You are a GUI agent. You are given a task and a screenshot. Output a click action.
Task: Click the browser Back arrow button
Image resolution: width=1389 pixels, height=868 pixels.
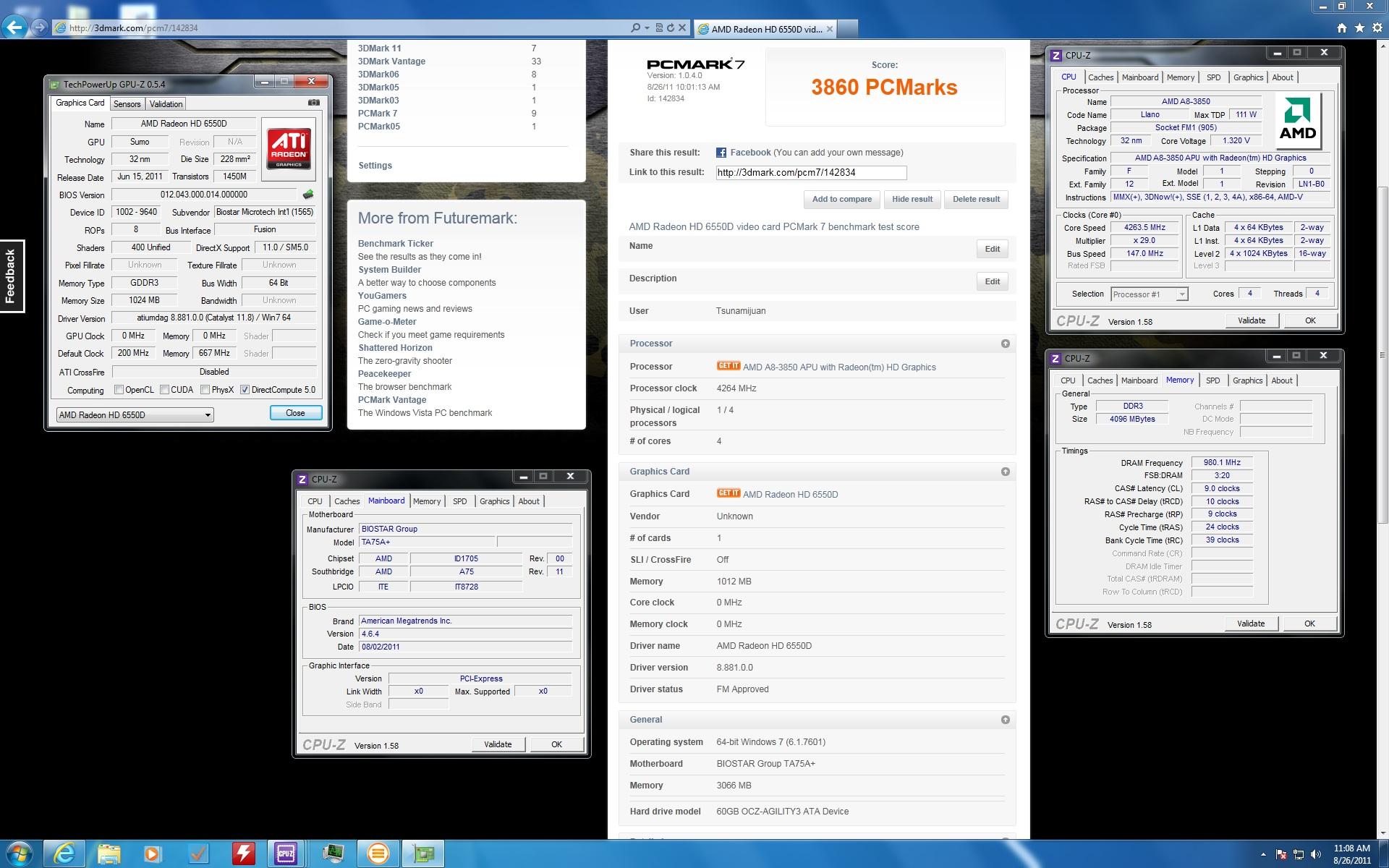15,27
